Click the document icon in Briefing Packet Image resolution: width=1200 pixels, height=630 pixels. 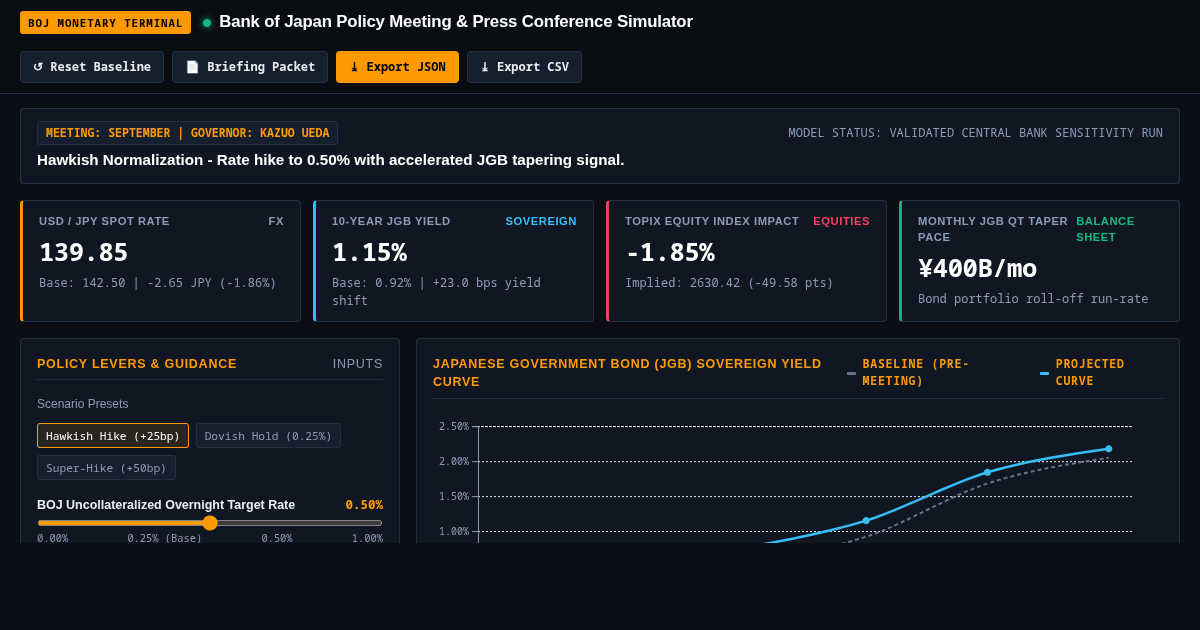(192, 67)
